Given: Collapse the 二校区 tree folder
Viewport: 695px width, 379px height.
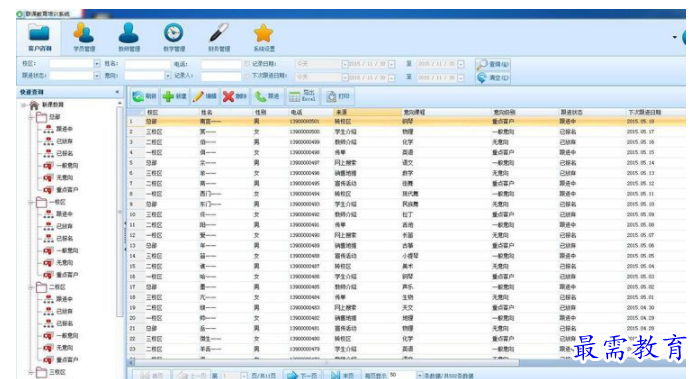Looking at the screenshot, I should 31,288.
